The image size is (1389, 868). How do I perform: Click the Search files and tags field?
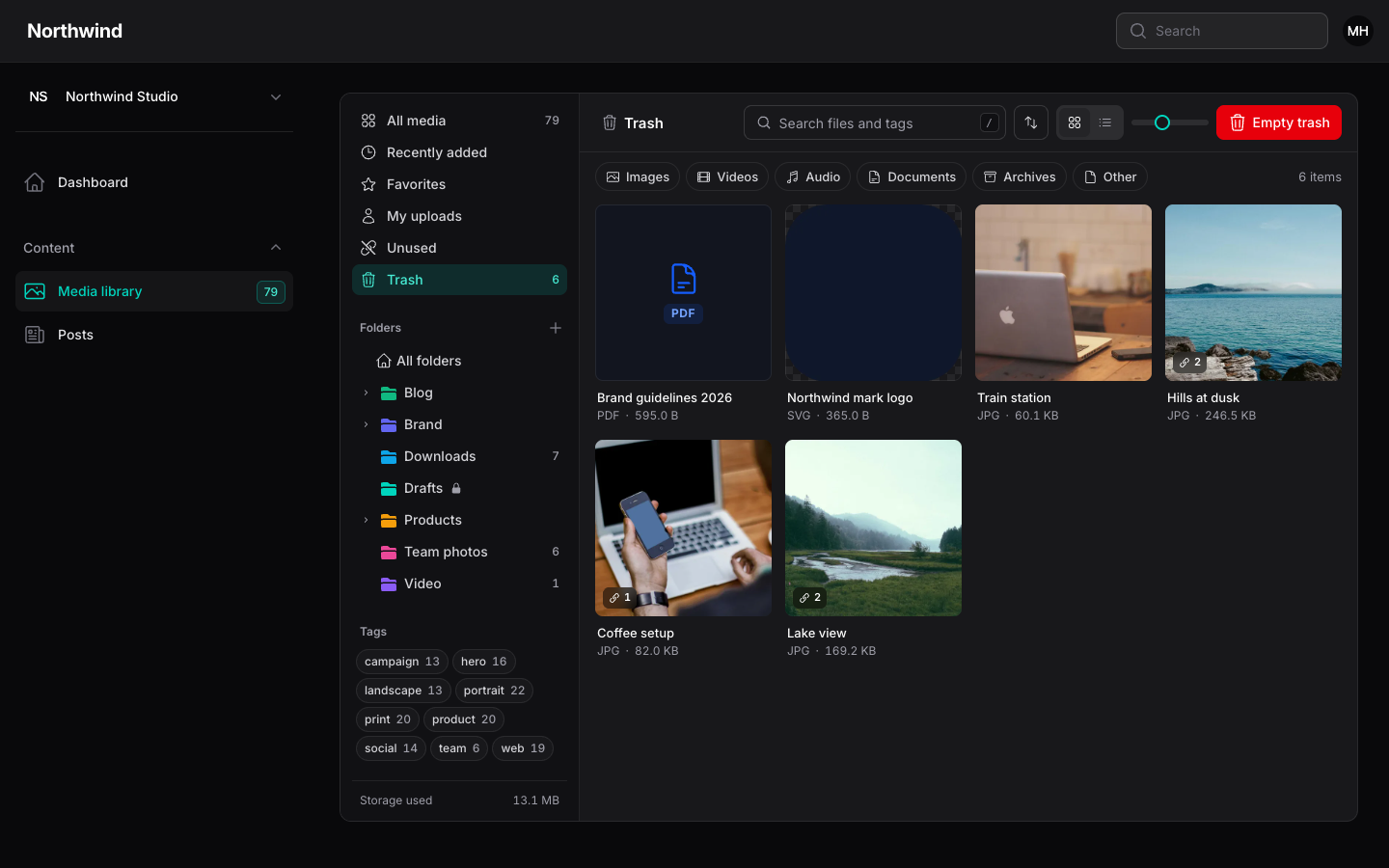[x=875, y=122]
